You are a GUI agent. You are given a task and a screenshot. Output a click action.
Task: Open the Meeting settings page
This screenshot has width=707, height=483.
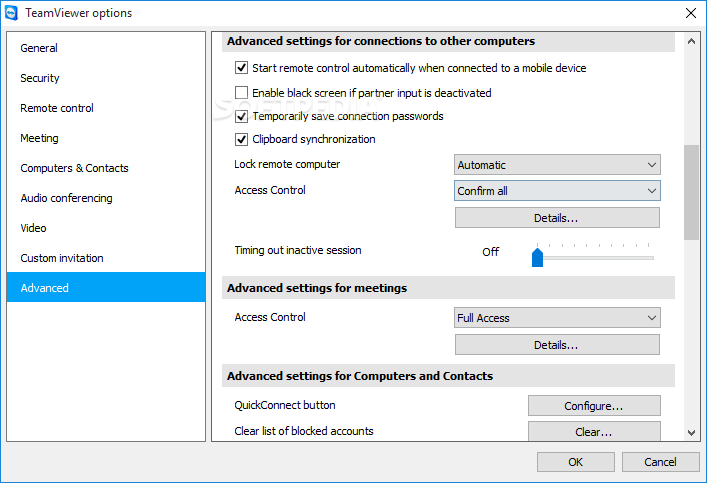(106, 138)
